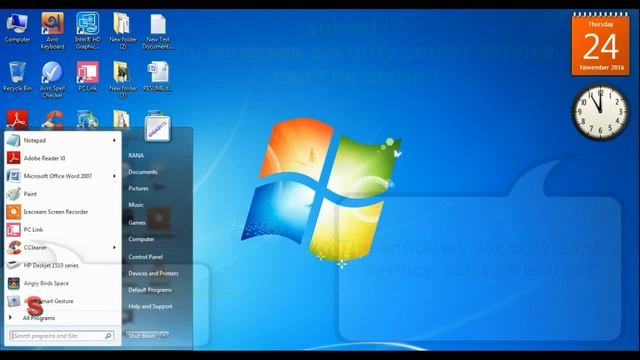
Task: Expand CCleaner jump list arrow
Action: pos(114,247)
